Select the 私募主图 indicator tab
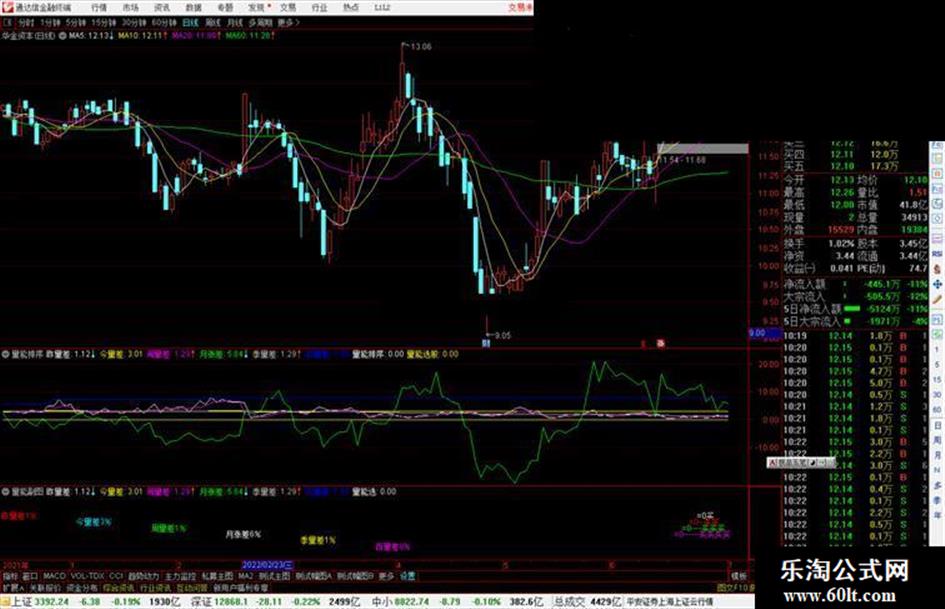The image size is (945, 609). [217, 576]
